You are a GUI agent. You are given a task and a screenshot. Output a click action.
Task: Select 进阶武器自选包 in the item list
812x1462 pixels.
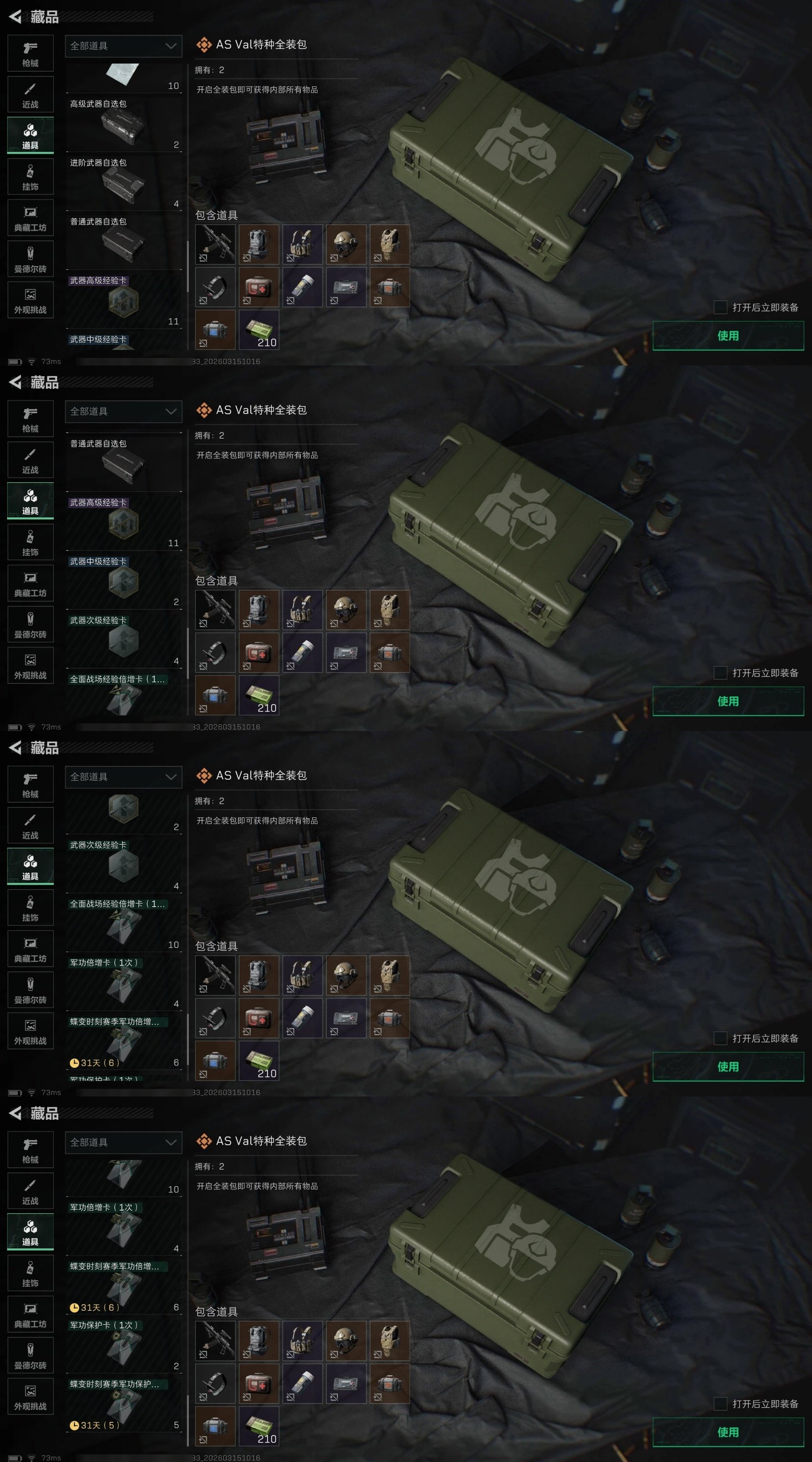124,183
